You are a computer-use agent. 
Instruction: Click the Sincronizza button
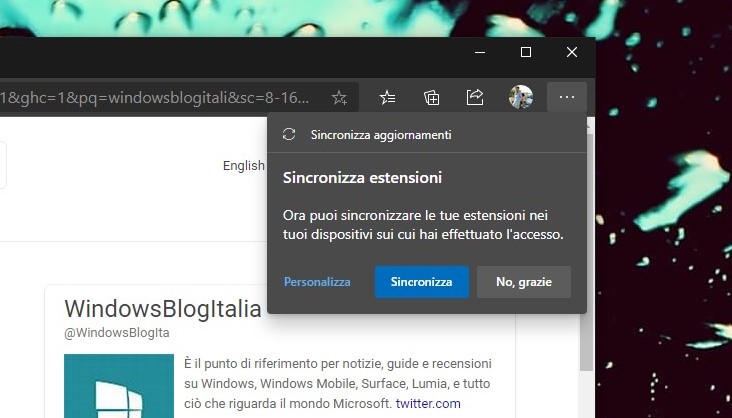pyautogui.click(x=422, y=282)
